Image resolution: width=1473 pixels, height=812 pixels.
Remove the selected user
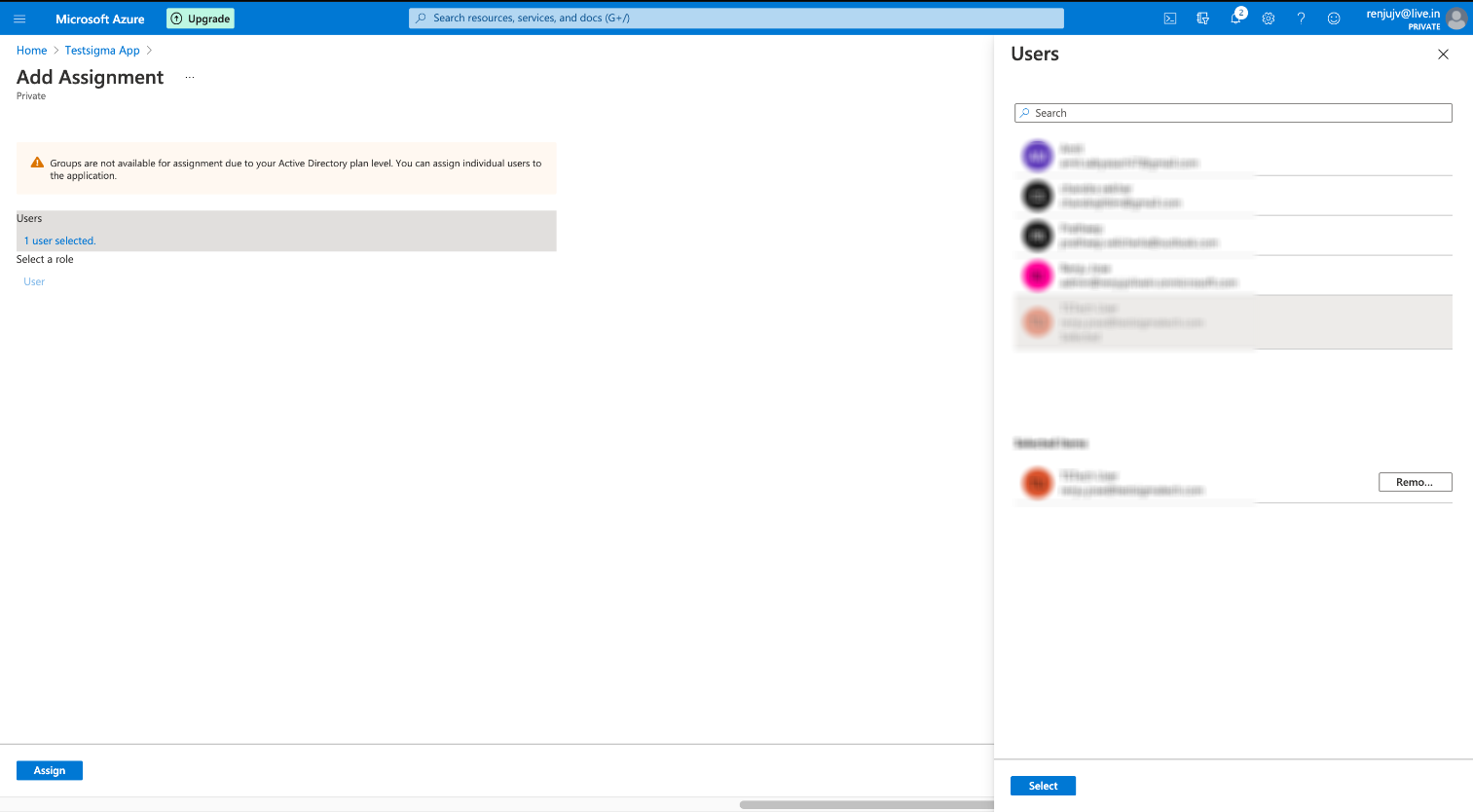point(1415,482)
